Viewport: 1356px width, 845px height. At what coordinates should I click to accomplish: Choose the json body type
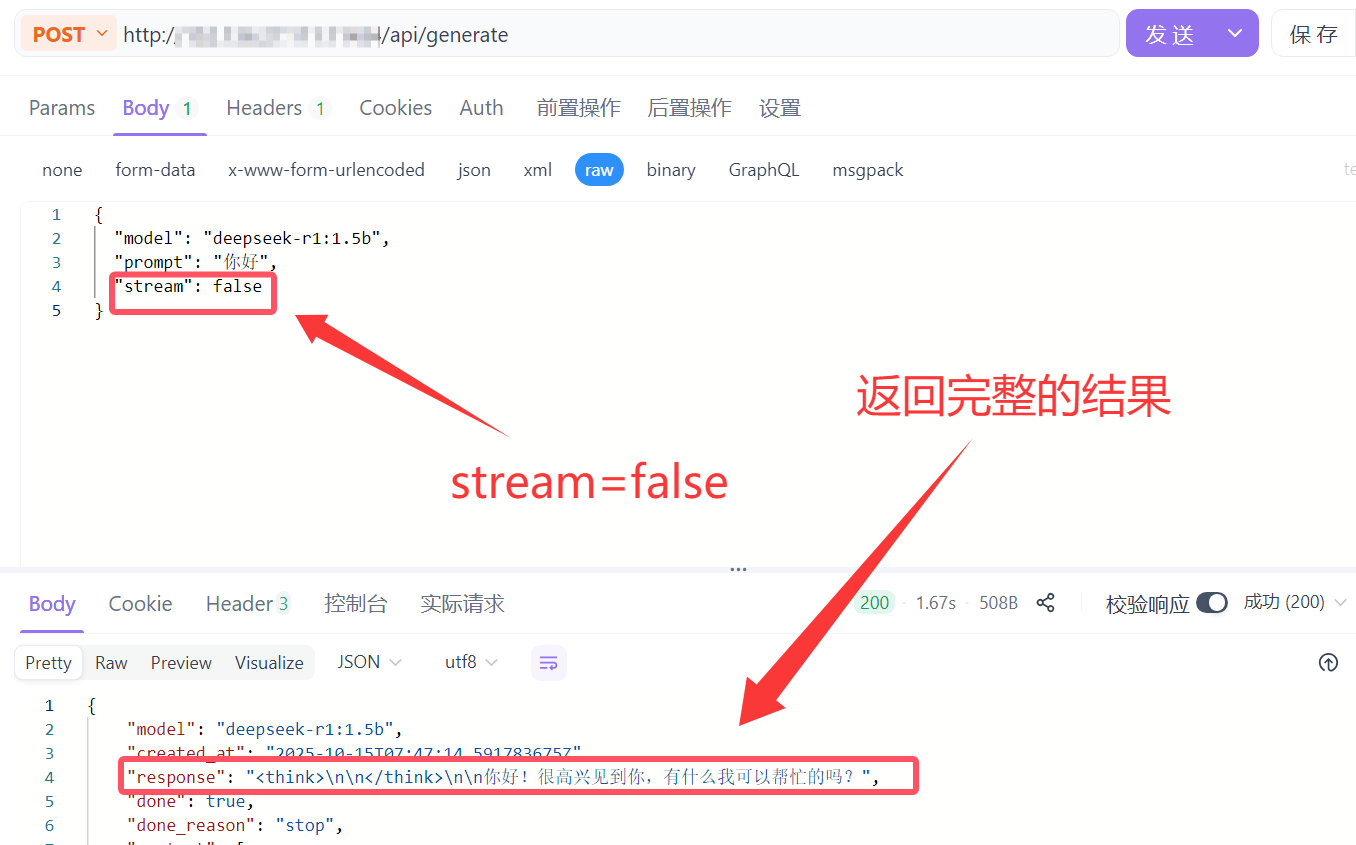474,170
